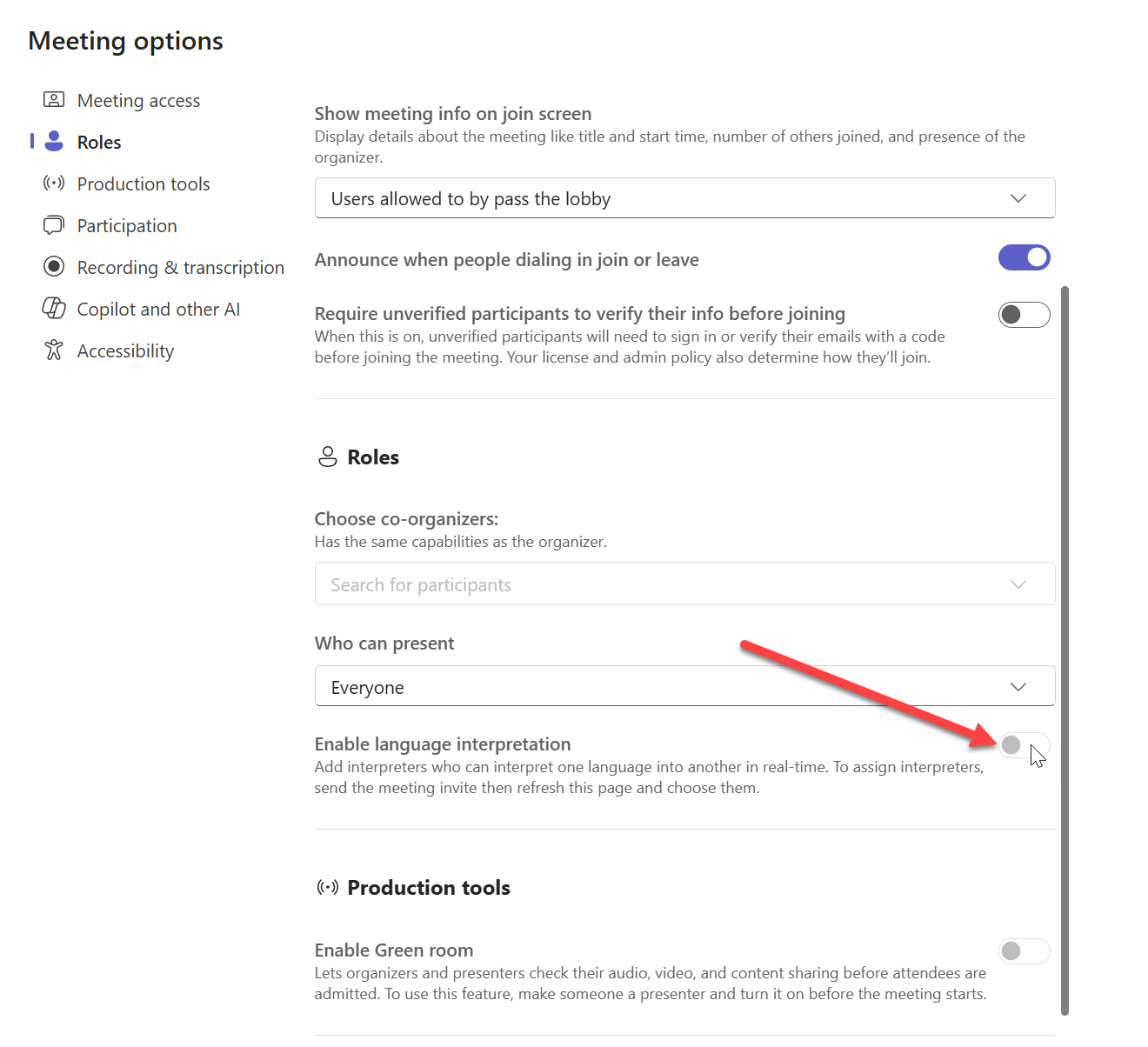Open Accessibility options label
Image resolution: width=1148 pixels, height=1047 pixels.
click(125, 351)
